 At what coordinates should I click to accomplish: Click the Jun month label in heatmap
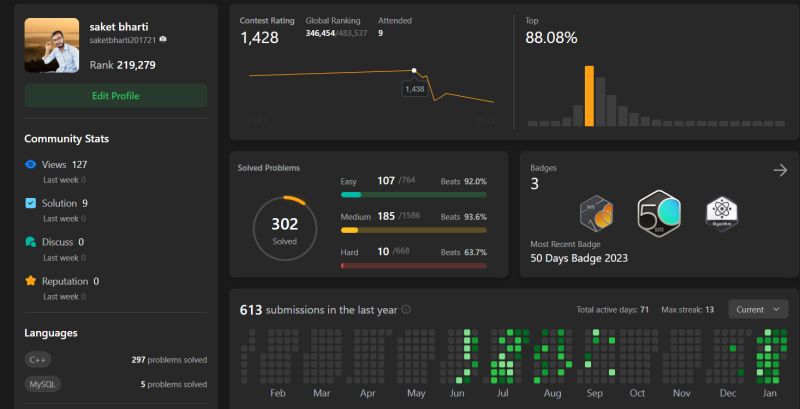point(457,393)
